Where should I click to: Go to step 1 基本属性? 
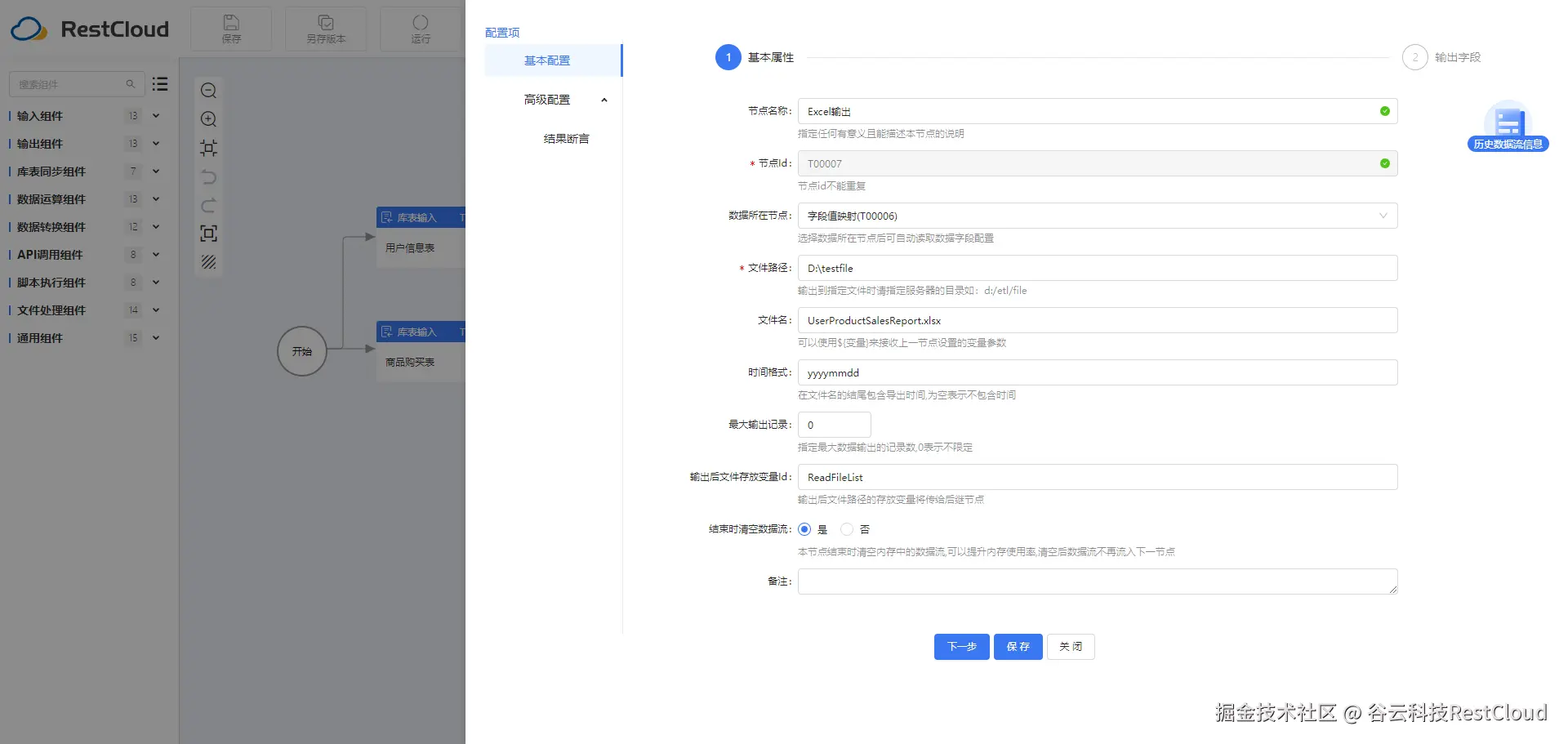tap(755, 57)
